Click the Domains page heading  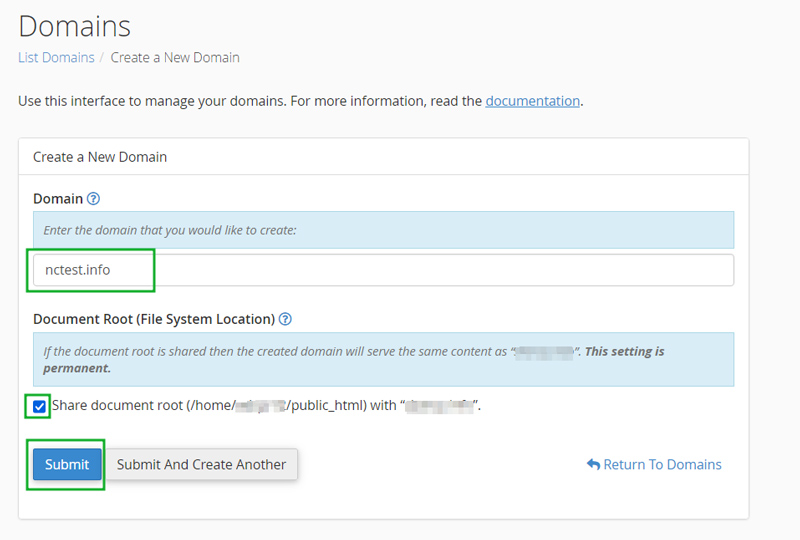(x=74, y=25)
